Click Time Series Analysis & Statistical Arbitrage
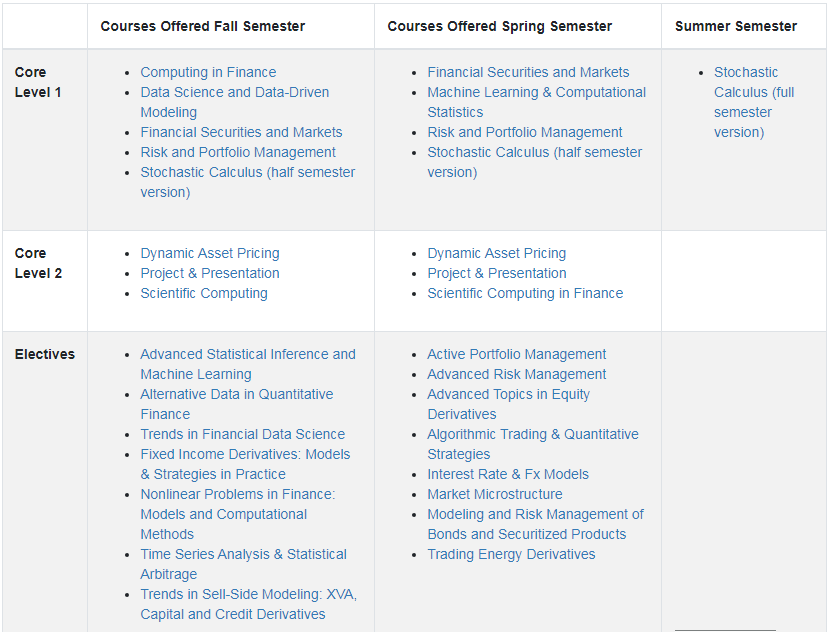The image size is (833, 632). point(243,554)
